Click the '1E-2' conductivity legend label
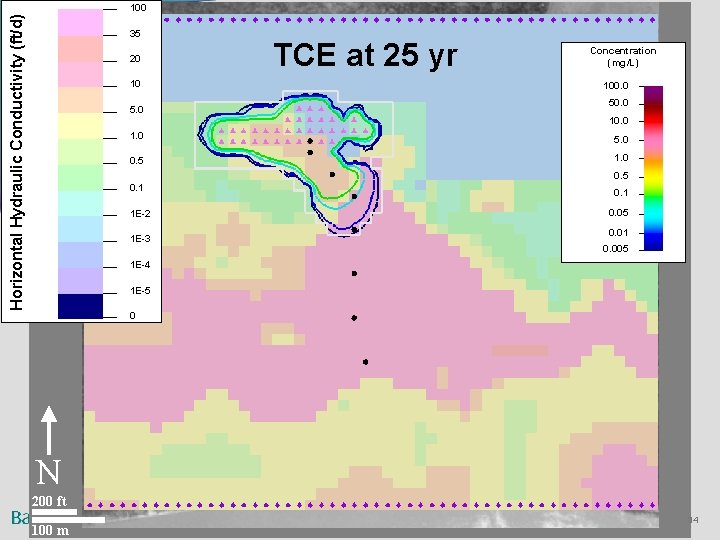This screenshot has width=720, height=540. (x=140, y=214)
